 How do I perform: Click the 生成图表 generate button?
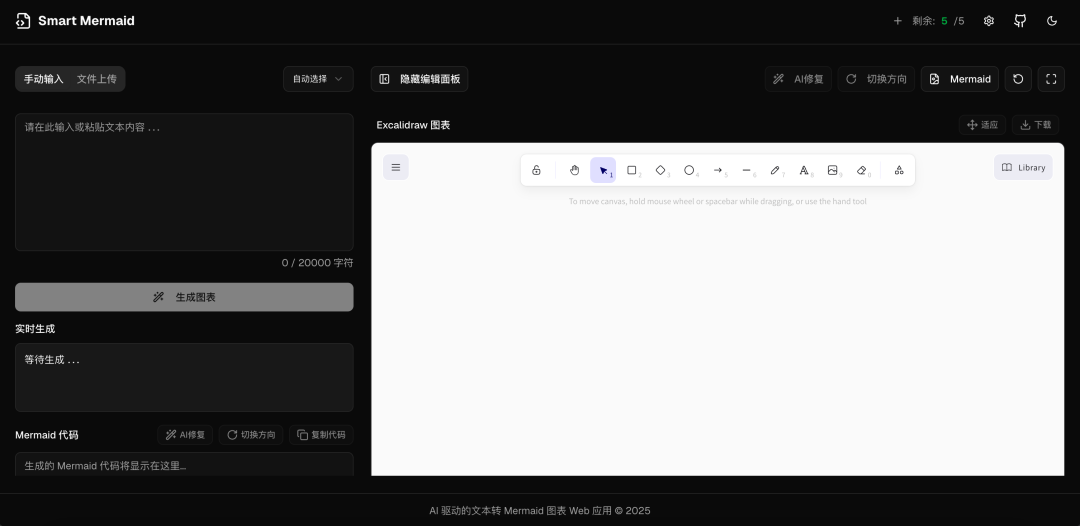[184, 297]
